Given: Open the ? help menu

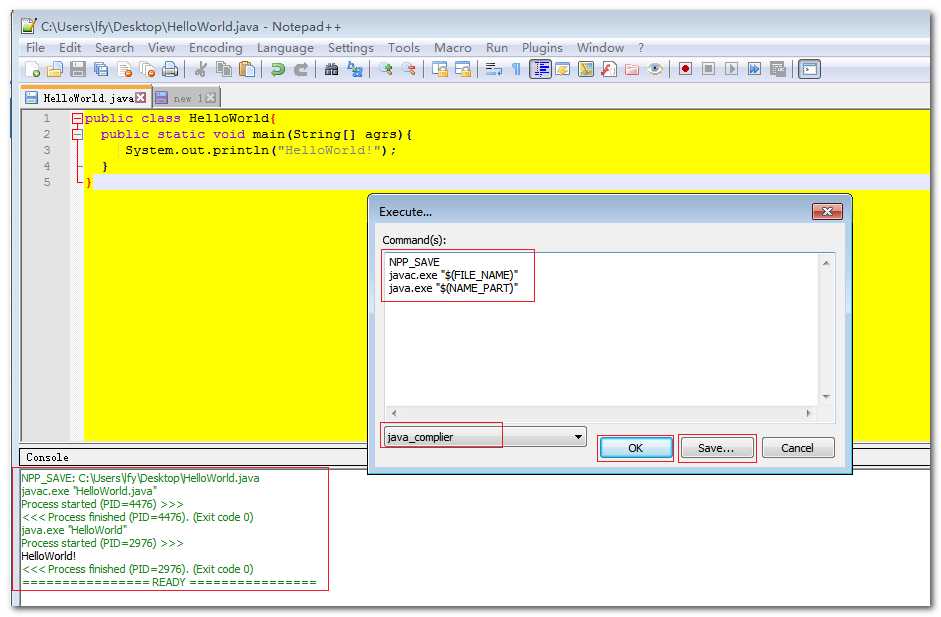Looking at the screenshot, I should point(641,47).
